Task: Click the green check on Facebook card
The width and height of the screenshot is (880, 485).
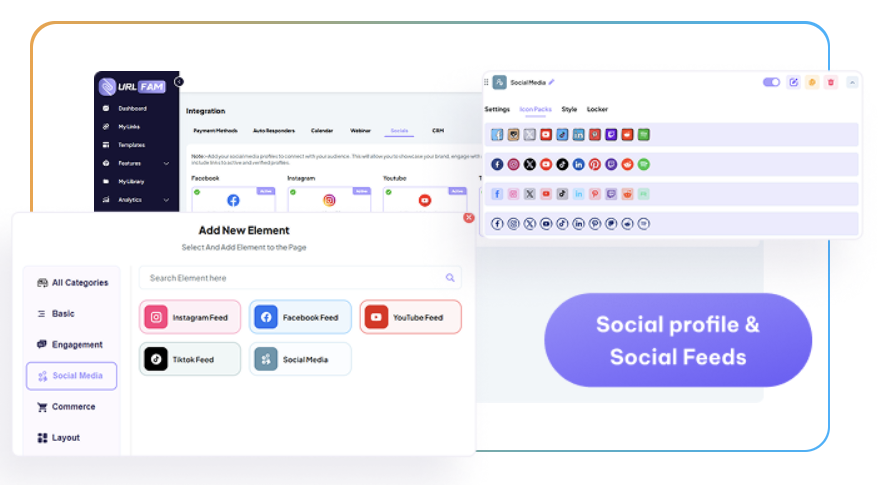Action: point(197,192)
